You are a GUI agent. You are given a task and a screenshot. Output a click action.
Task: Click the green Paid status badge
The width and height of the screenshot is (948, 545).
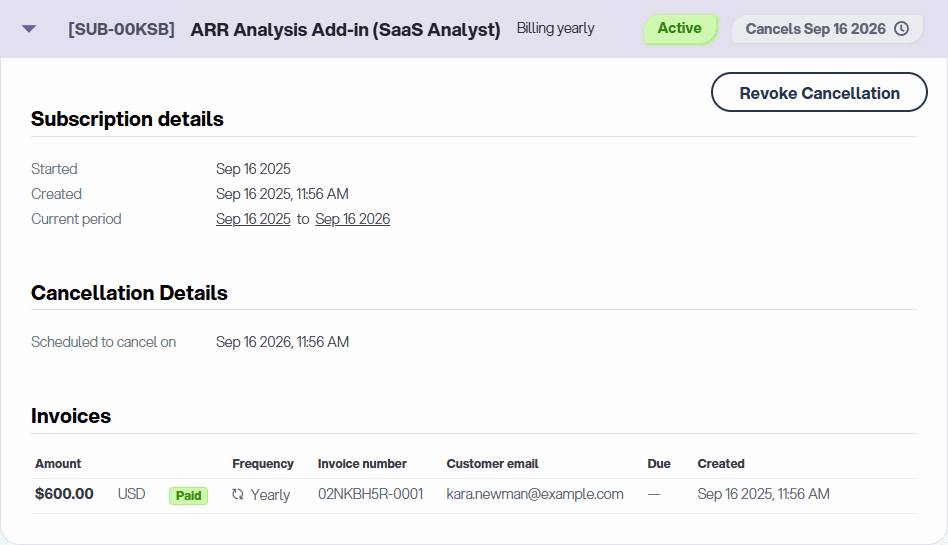(188, 495)
